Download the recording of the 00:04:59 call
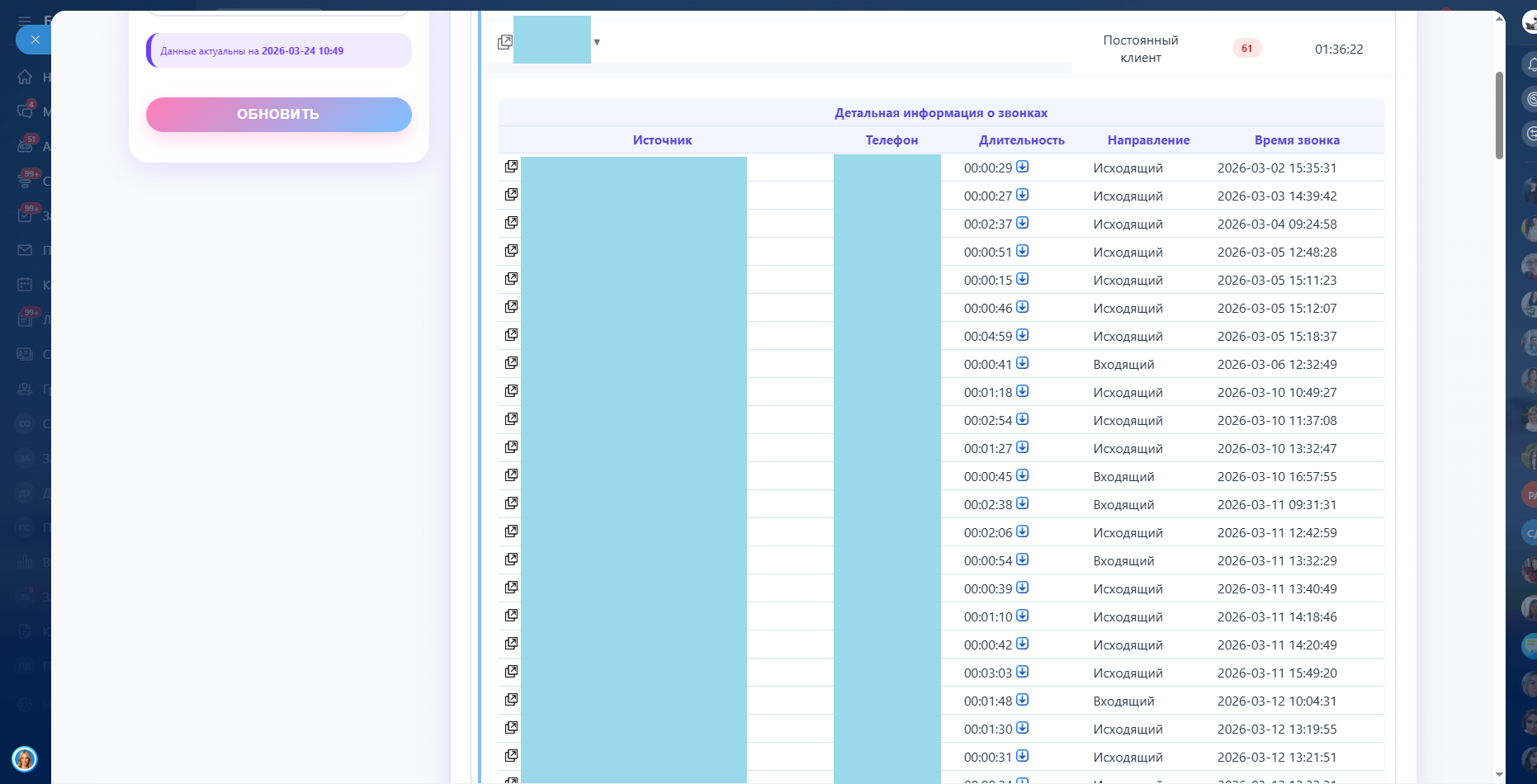1537x784 pixels. [1023, 335]
